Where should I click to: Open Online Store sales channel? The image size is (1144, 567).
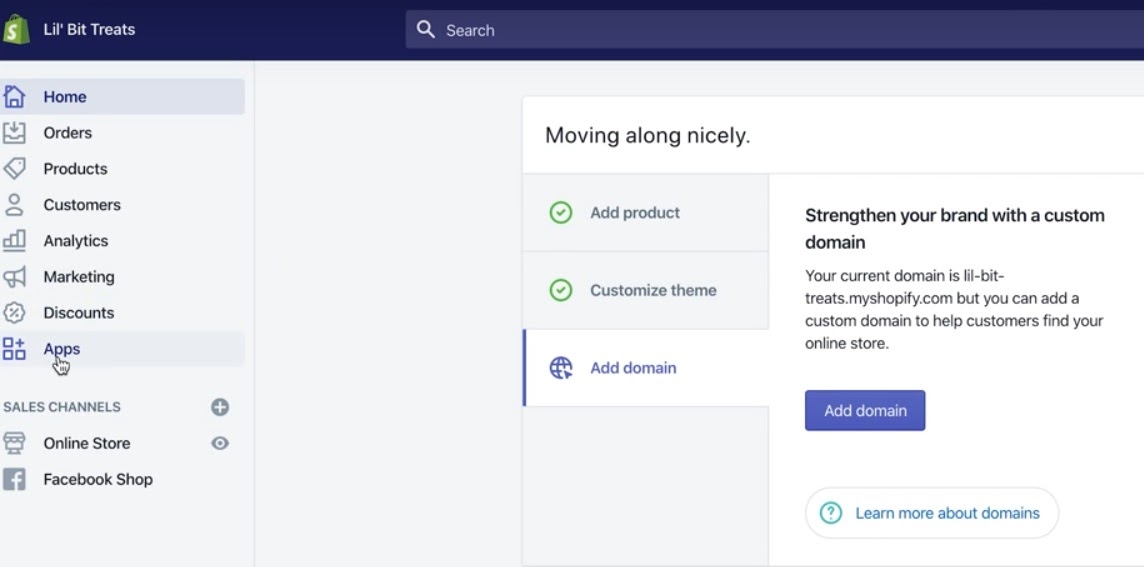tap(87, 443)
